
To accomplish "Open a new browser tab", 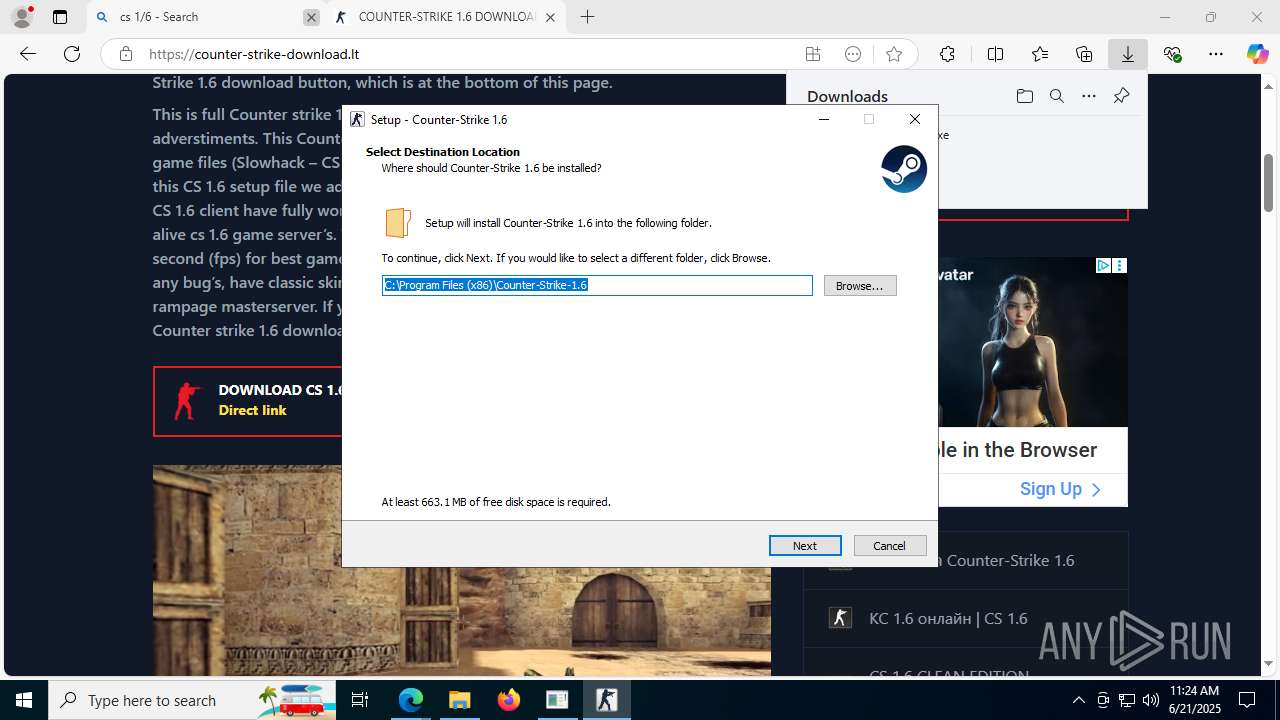I will click(x=588, y=17).
